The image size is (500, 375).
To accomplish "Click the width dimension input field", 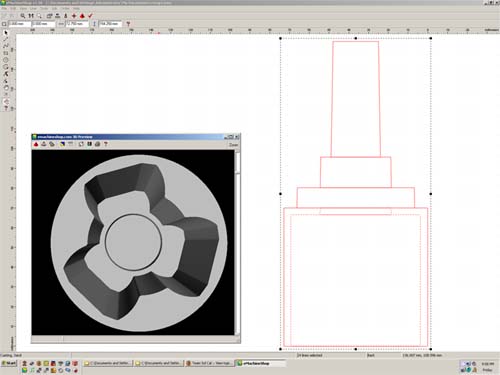I will [77, 24].
